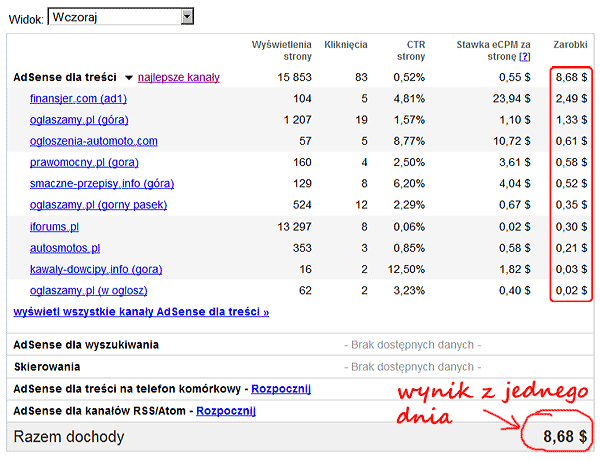Open the kawaly-dowcipy.info (gora) link
The width and height of the screenshot is (600, 461).
[x=96, y=269]
